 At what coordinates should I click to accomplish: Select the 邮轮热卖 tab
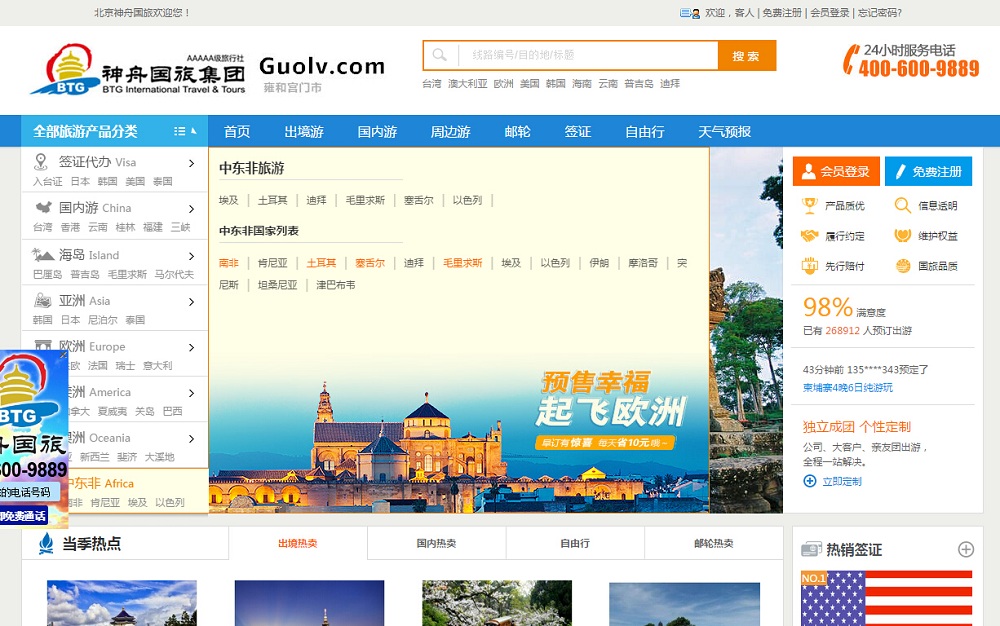pos(714,544)
